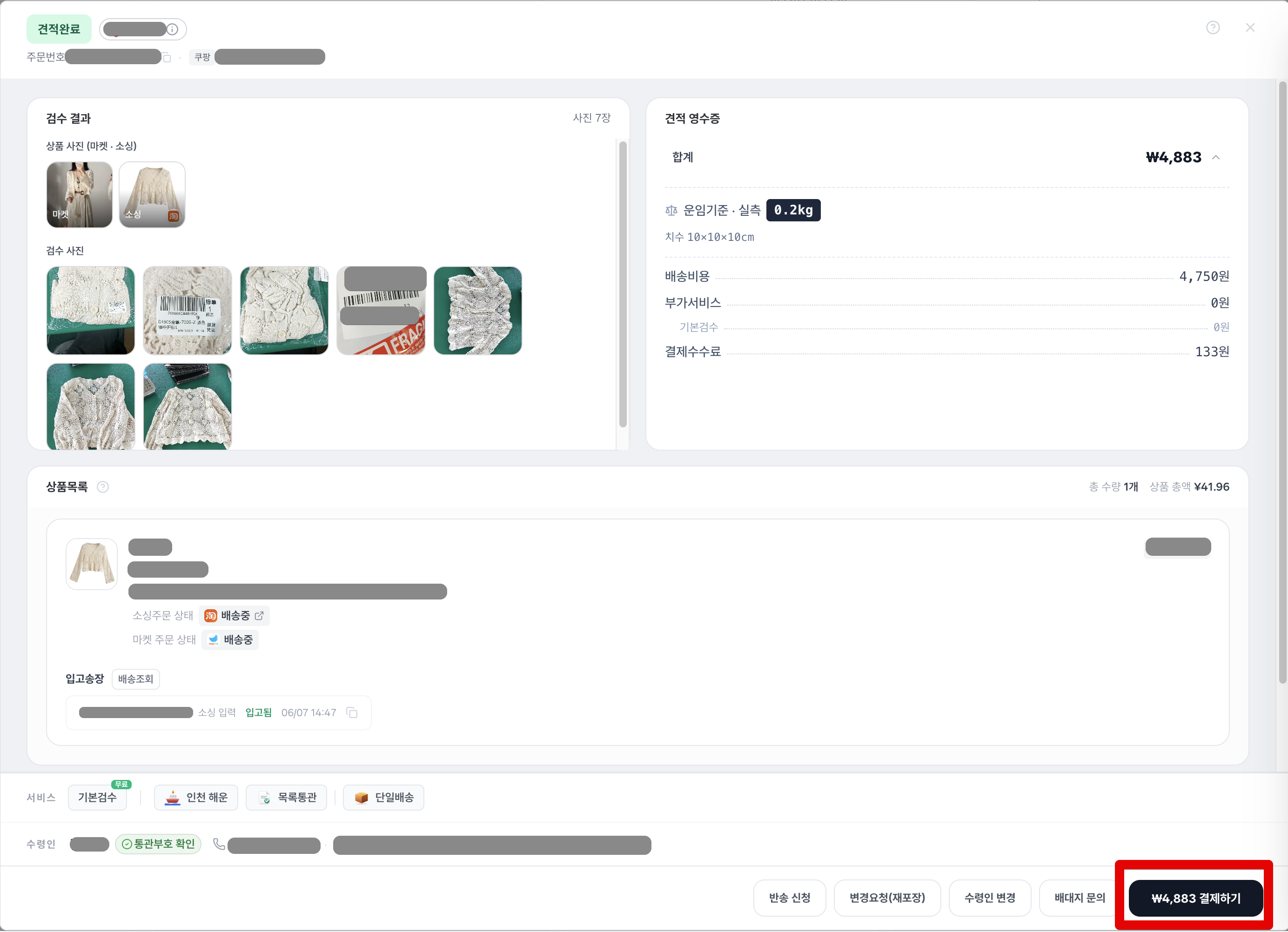Click the inspection result panel scrollbar
Screen dimensions: 1288x932
[x=623, y=284]
